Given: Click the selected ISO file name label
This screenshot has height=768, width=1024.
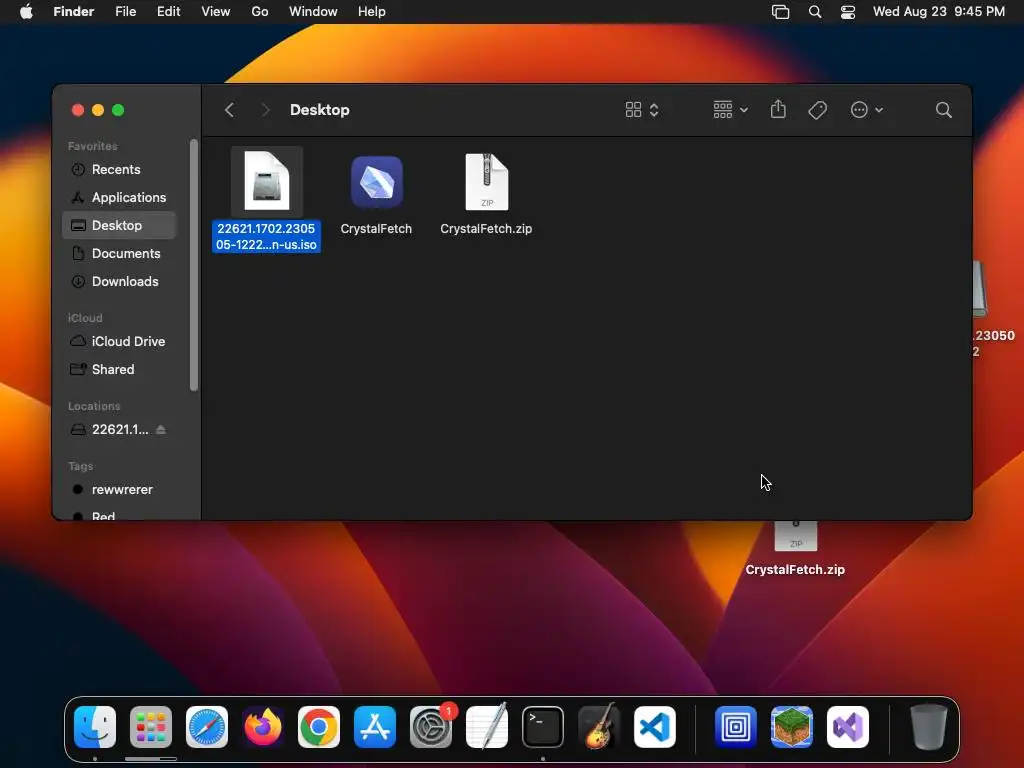Looking at the screenshot, I should pyautogui.click(x=266, y=236).
